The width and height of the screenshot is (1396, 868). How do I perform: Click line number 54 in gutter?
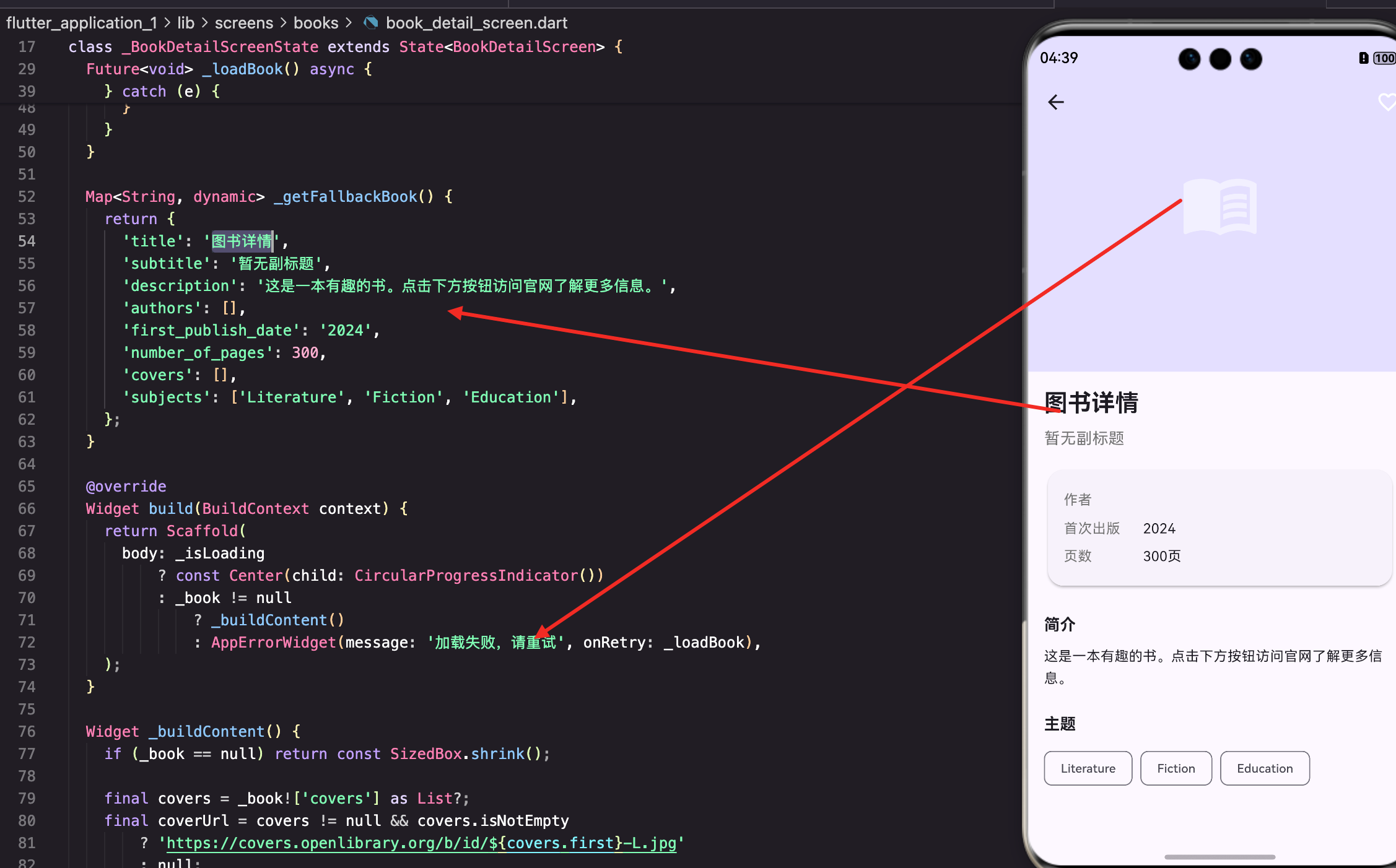click(x=27, y=241)
